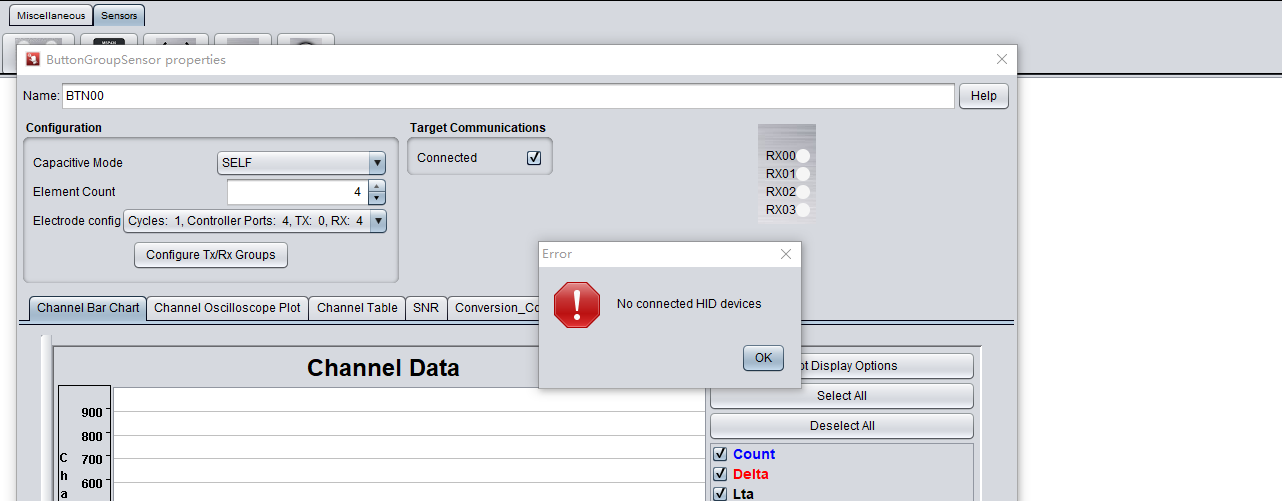
Task: Select the RX02 electrode circle
Action: [x=803, y=192]
